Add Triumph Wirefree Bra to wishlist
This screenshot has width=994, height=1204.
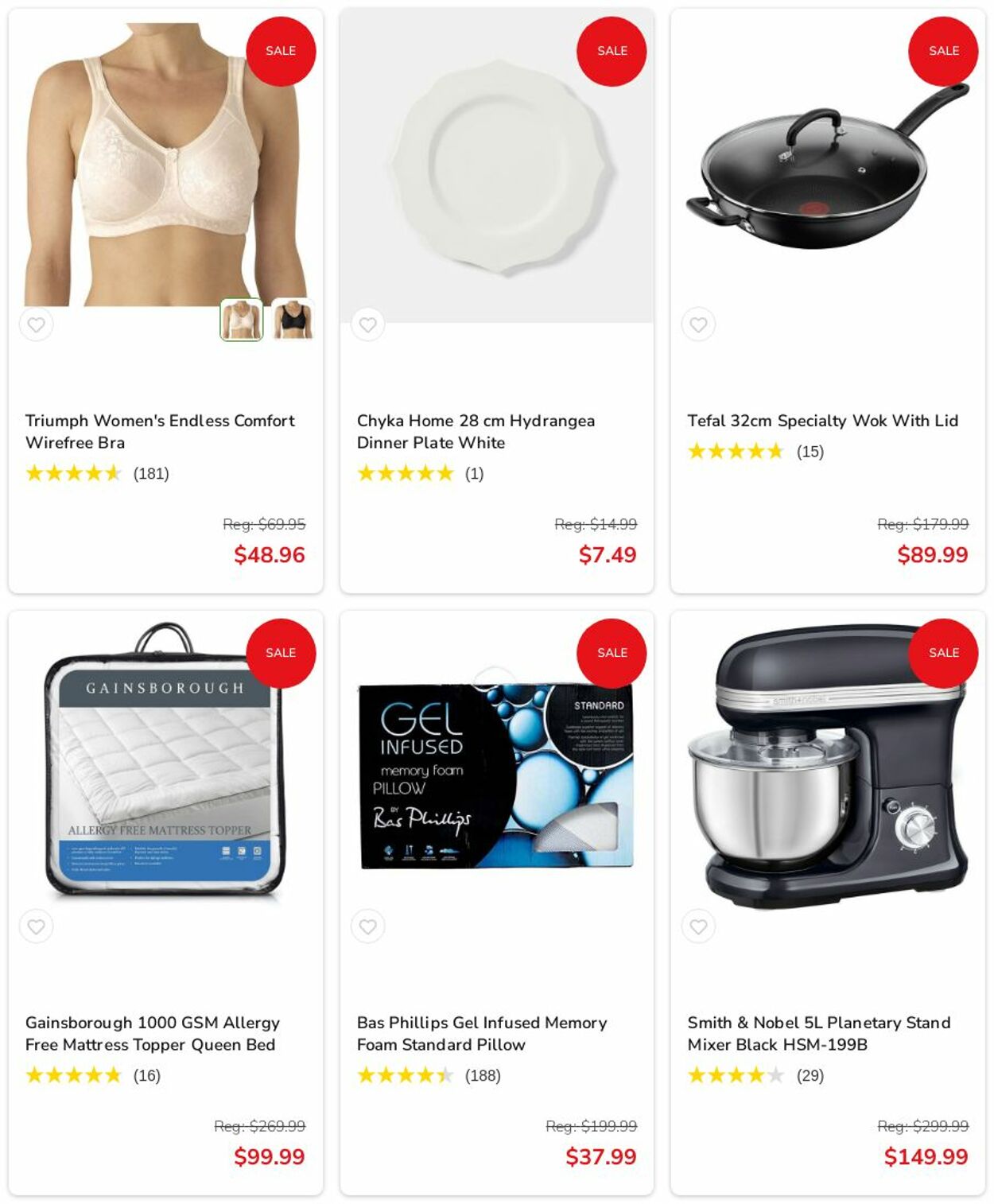pos(37,324)
